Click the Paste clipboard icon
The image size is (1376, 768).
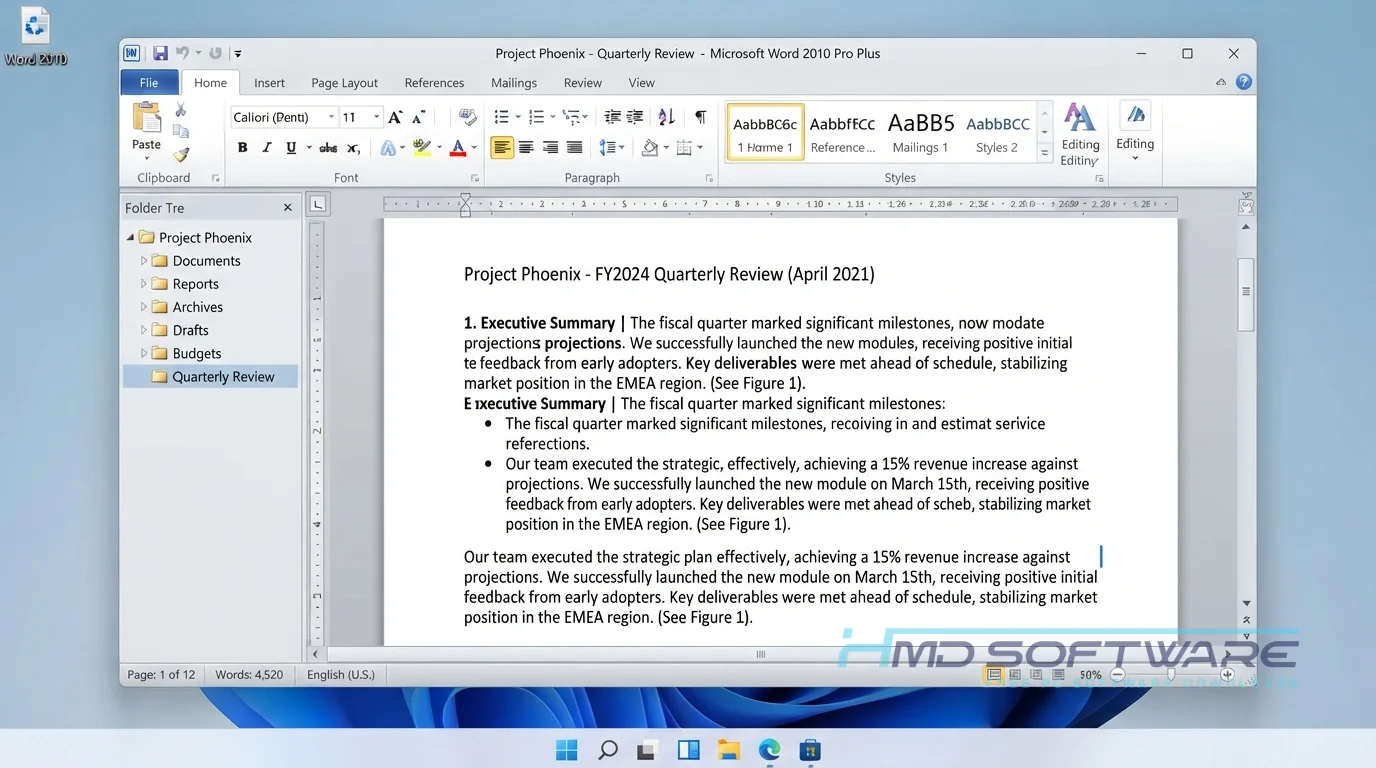pyautogui.click(x=146, y=118)
